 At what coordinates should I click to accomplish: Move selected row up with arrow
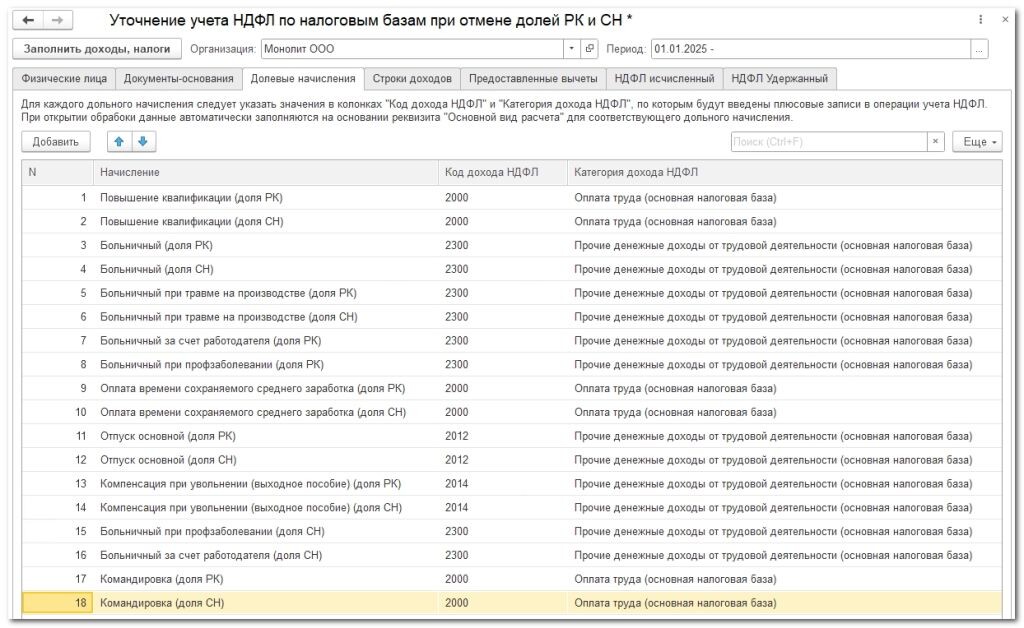[x=118, y=142]
